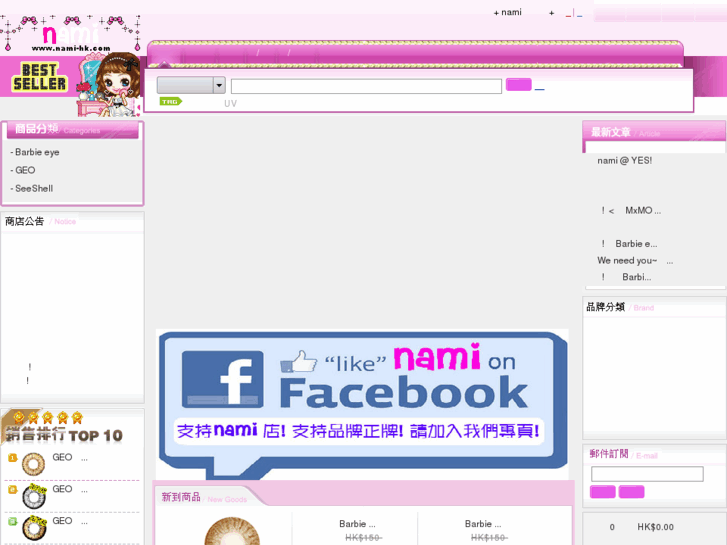The width and height of the screenshot is (727, 545).
Task: Open the Facebook like banner
Action: (363, 404)
